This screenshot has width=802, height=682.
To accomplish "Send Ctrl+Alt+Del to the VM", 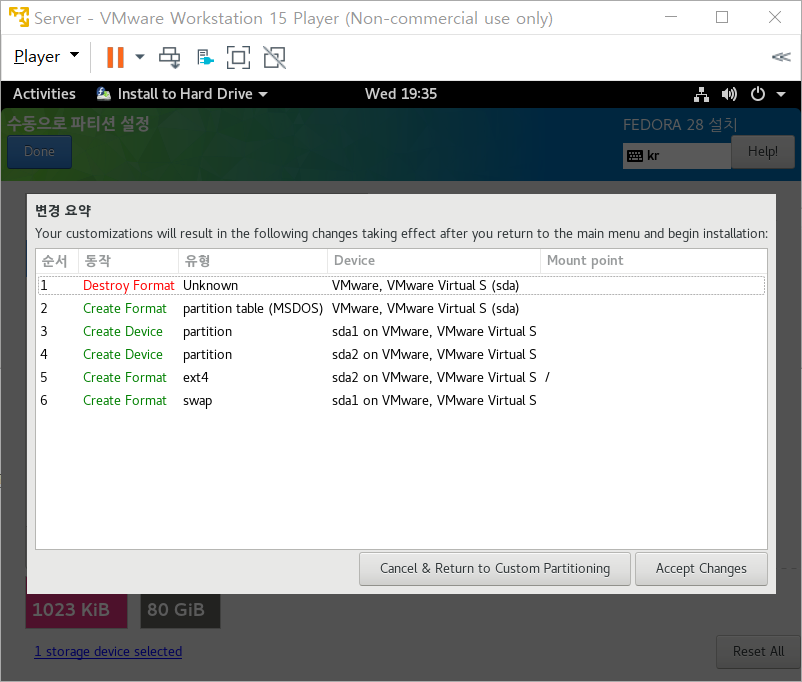I will tap(169, 57).
